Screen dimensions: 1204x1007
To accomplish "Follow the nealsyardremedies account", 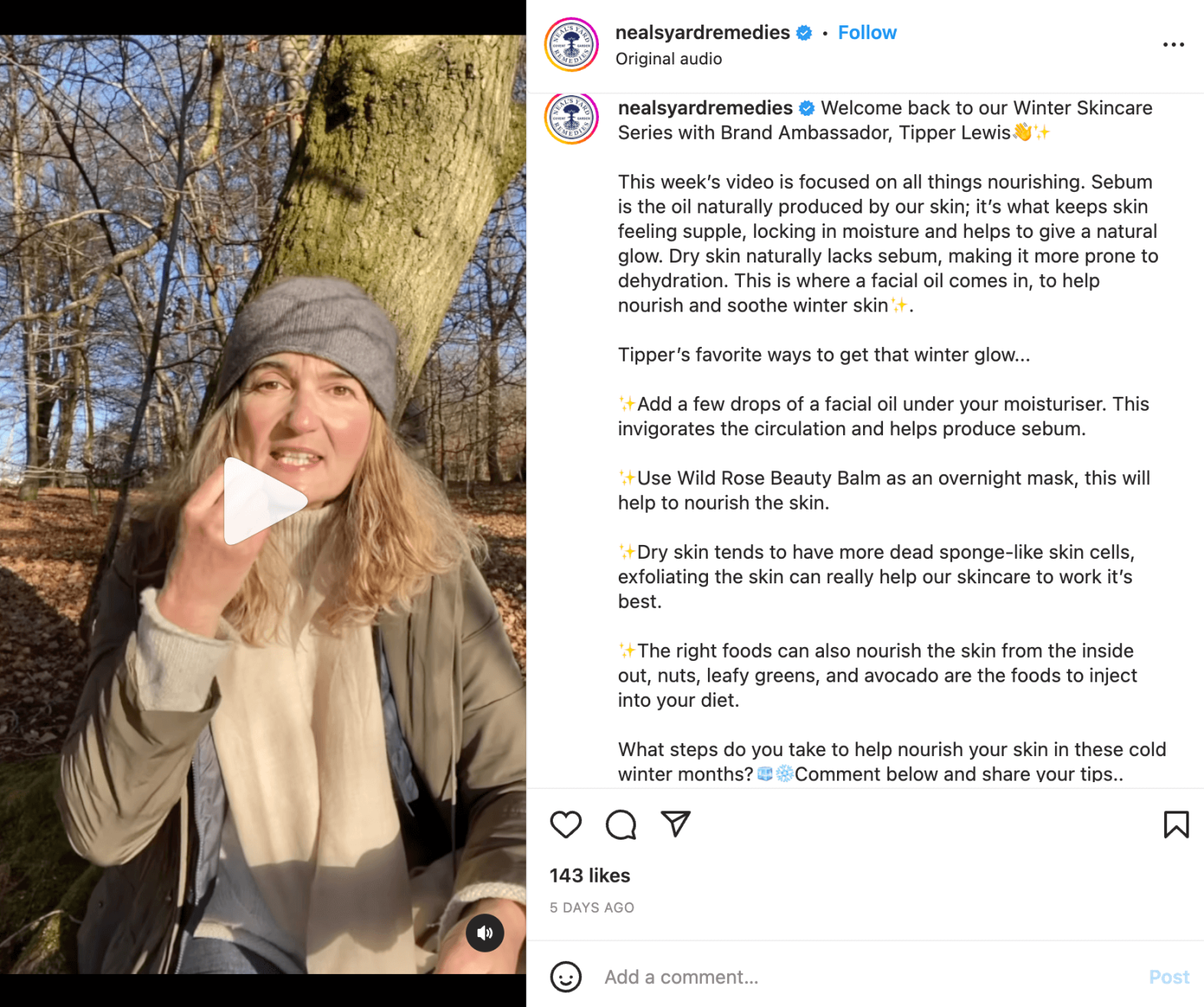I will pyautogui.click(x=867, y=32).
